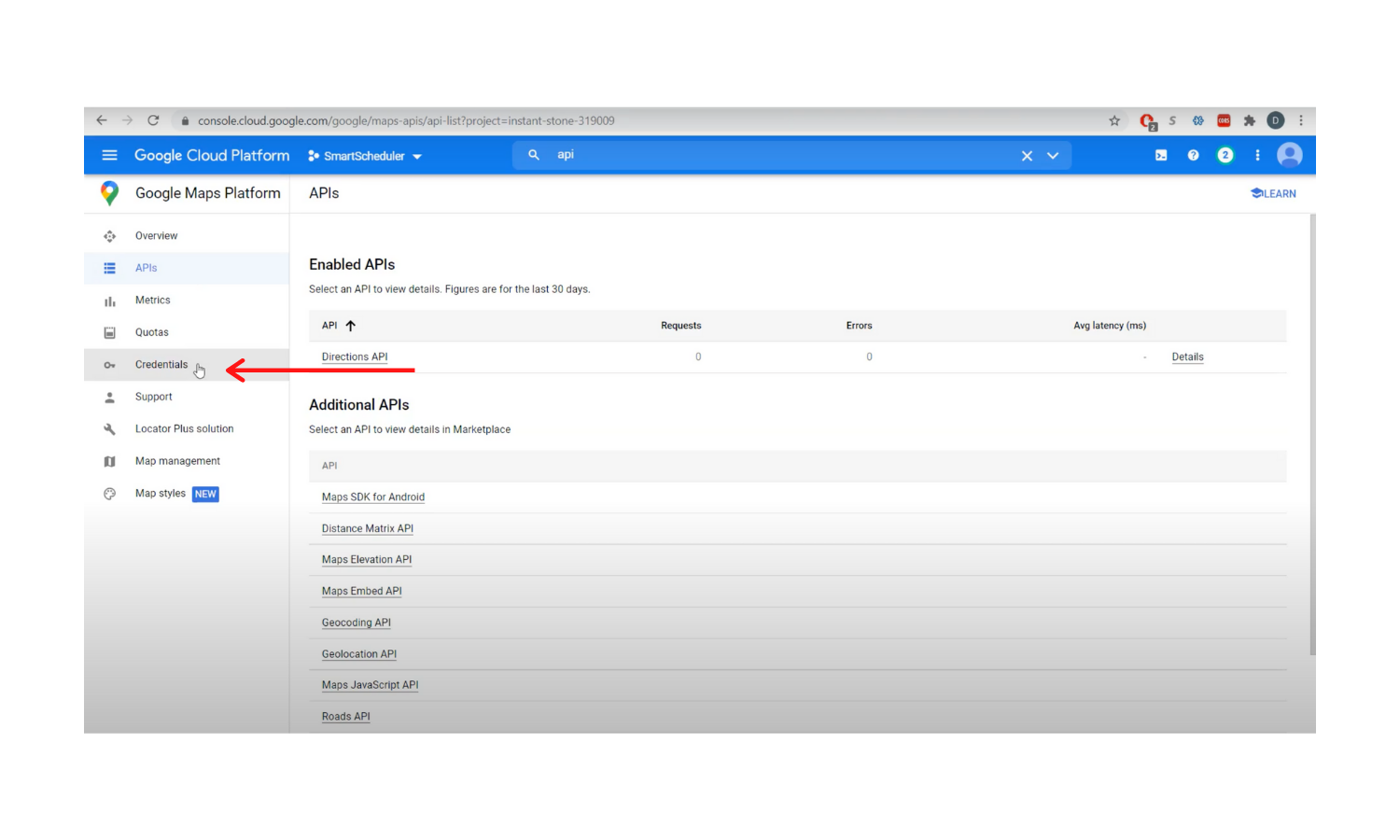This screenshot has height=840, width=1400.
Task: Open the hamburger navigation menu
Action: point(109,156)
